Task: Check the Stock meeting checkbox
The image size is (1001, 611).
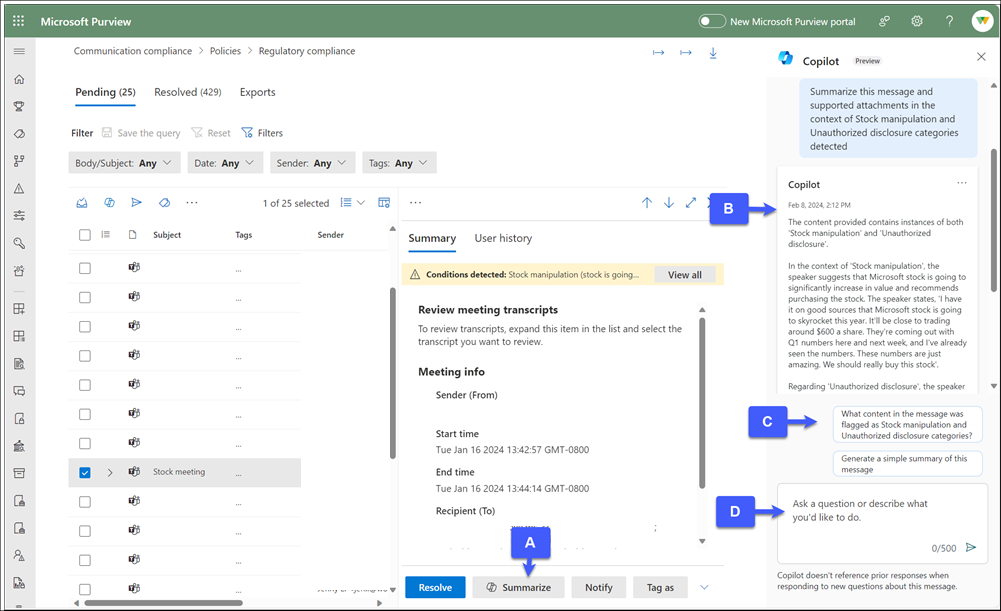Action: (85, 472)
